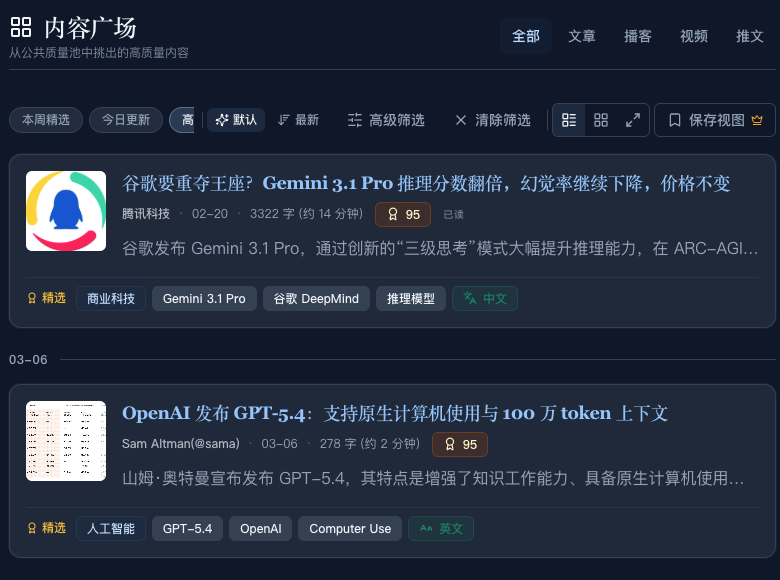Switch to list view layout icon
The width and height of the screenshot is (780, 580).
click(569, 120)
